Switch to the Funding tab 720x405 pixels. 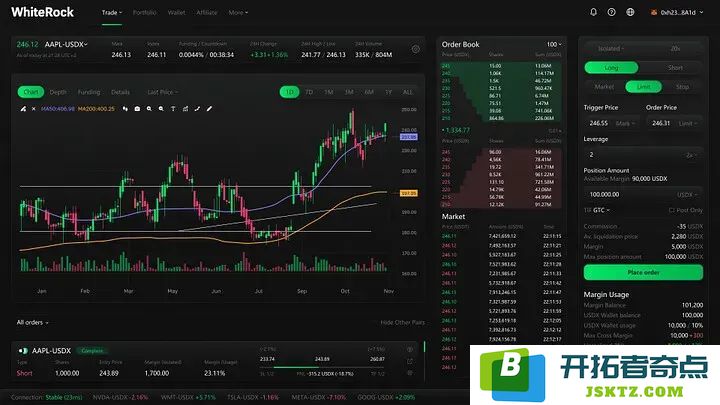coord(89,92)
